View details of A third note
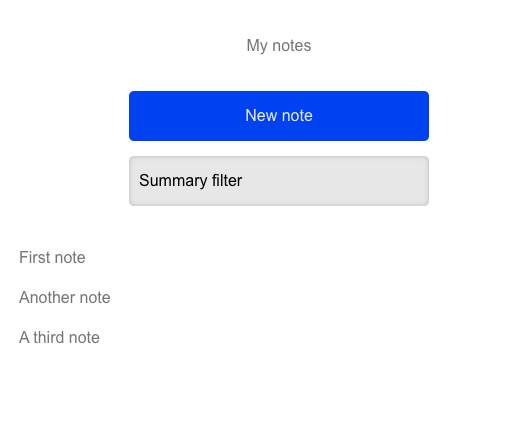This screenshot has width=532, height=438. pyautogui.click(x=59, y=337)
